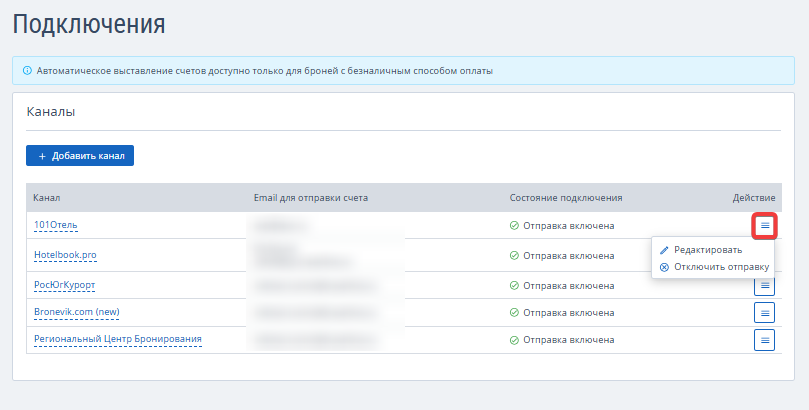This screenshot has width=809, height=410.
Task: Click the crossed-circle icon beside Отключить отправку
Action: coord(664,267)
